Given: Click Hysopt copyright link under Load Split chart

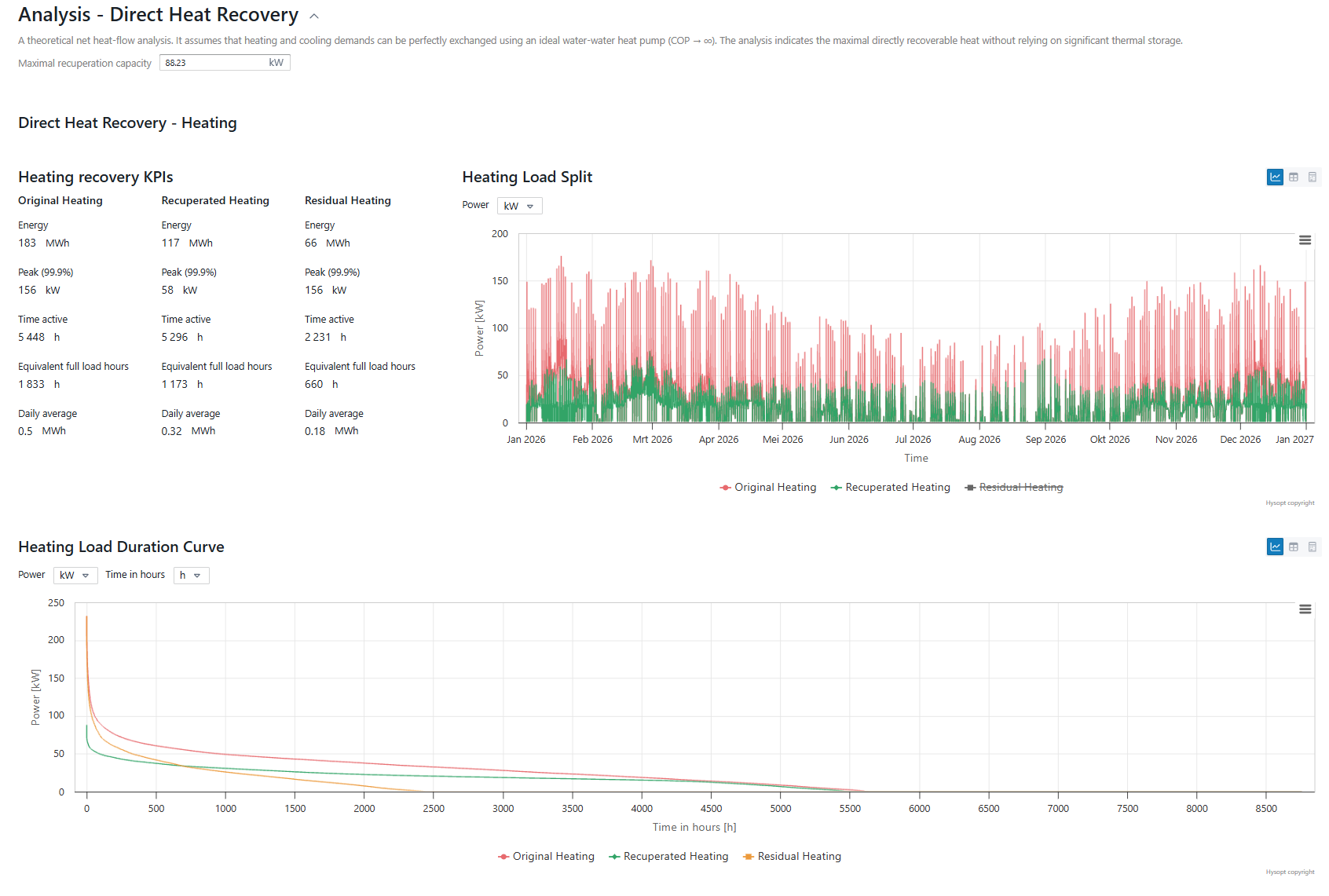Looking at the screenshot, I should (1289, 503).
